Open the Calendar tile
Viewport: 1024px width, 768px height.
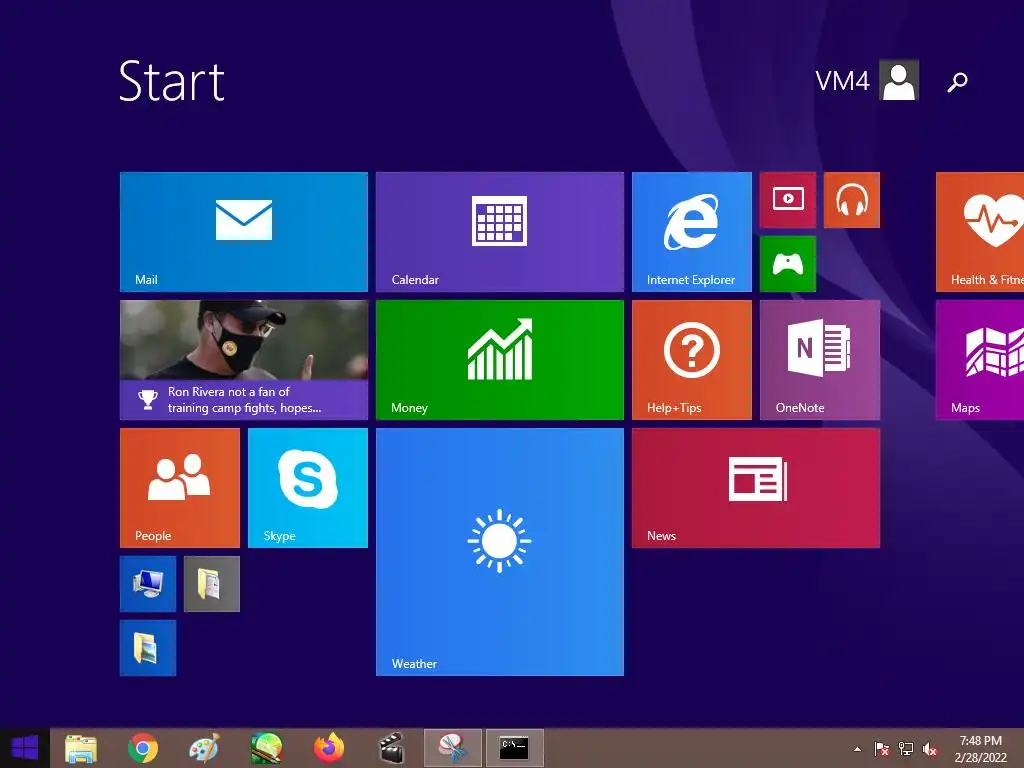point(500,232)
